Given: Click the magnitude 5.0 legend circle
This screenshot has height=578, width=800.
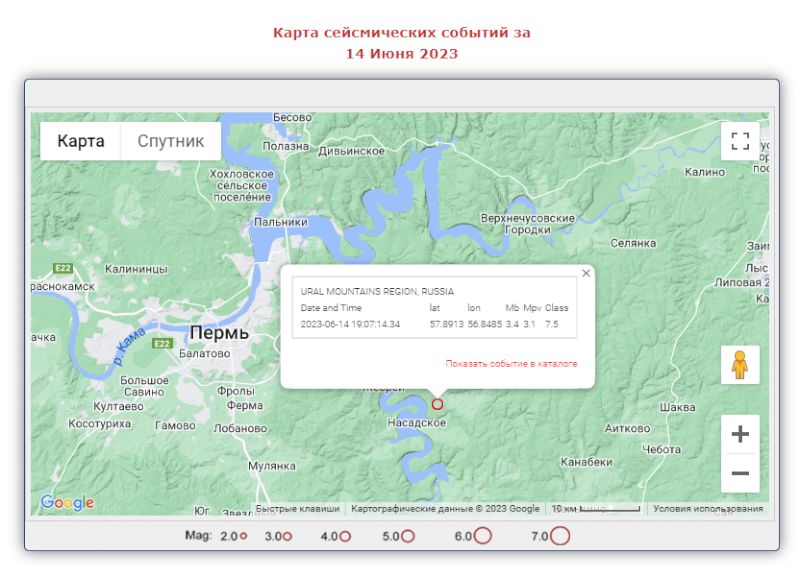Looking at the screenshot, I should point(408,536).
